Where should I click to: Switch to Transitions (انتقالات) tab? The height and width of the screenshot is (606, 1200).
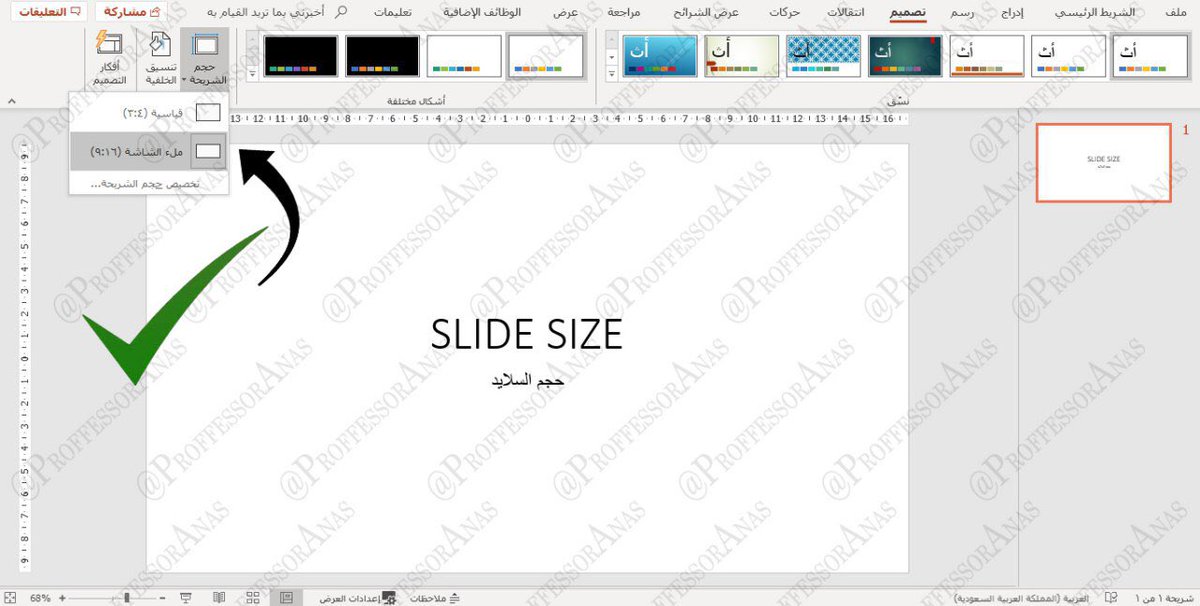pyautogui.click(x=847, y=13)
